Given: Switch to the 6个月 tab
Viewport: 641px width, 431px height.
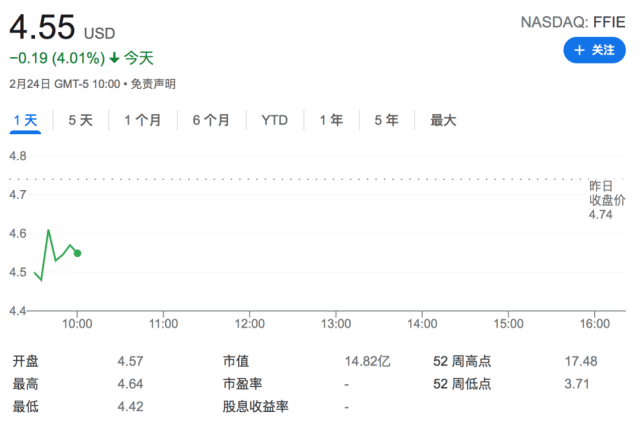Looking at the screenshot, I should [x=210, y=120].
